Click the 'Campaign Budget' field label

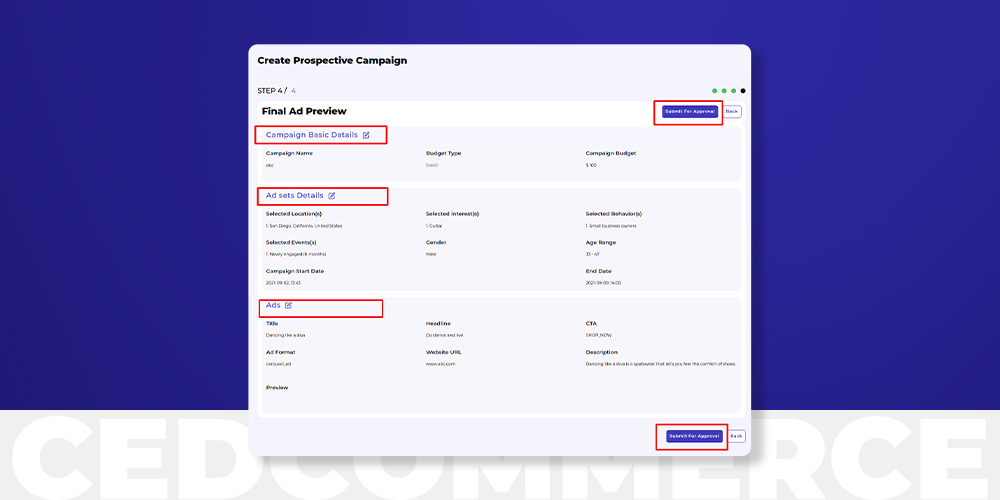click(611, 153)
